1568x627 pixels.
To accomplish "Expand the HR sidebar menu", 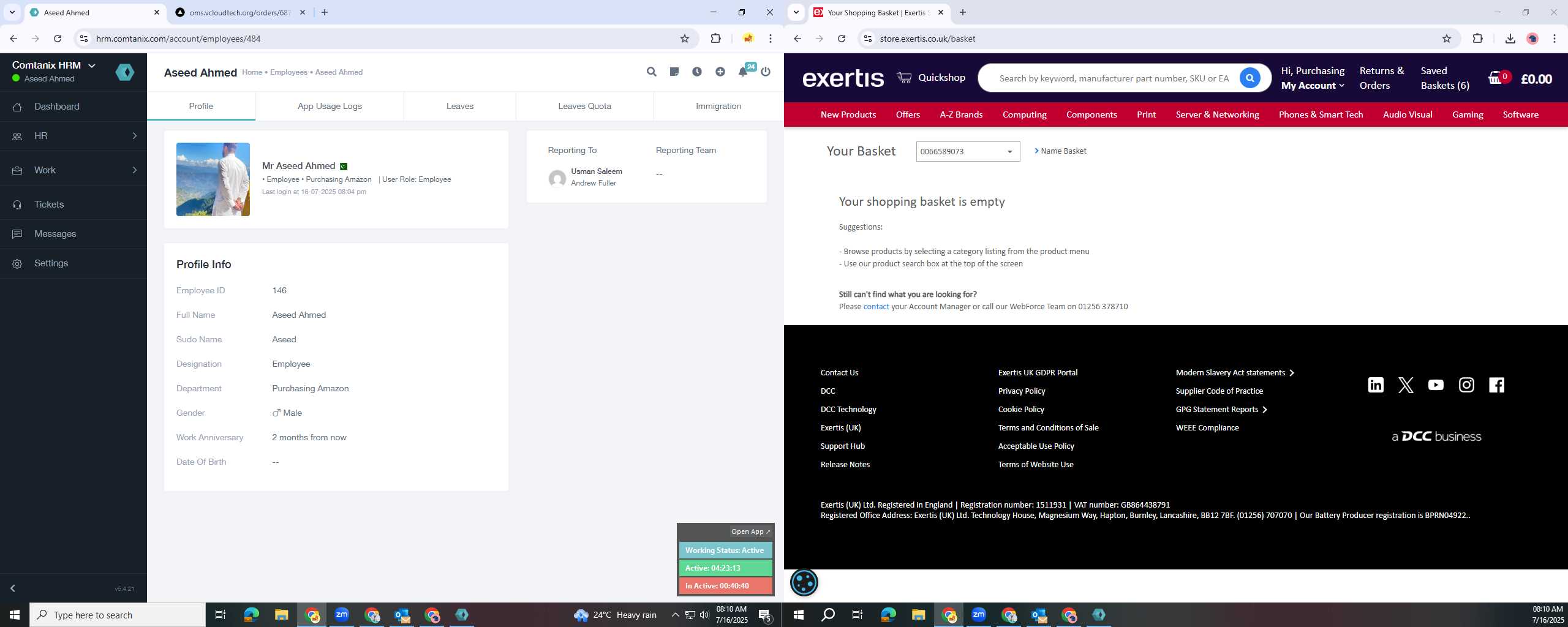I will (x=73, y=136).
